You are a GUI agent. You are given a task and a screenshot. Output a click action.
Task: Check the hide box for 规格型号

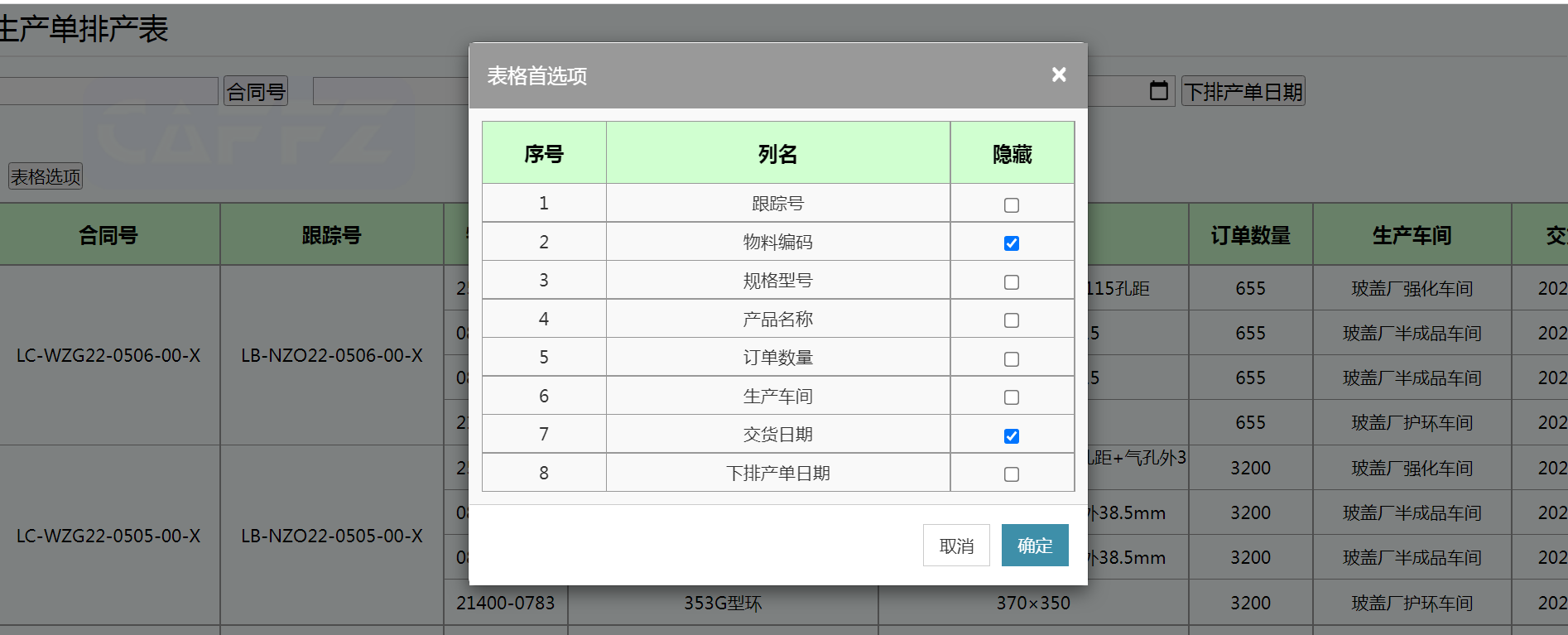click(x=1011, y=282)
